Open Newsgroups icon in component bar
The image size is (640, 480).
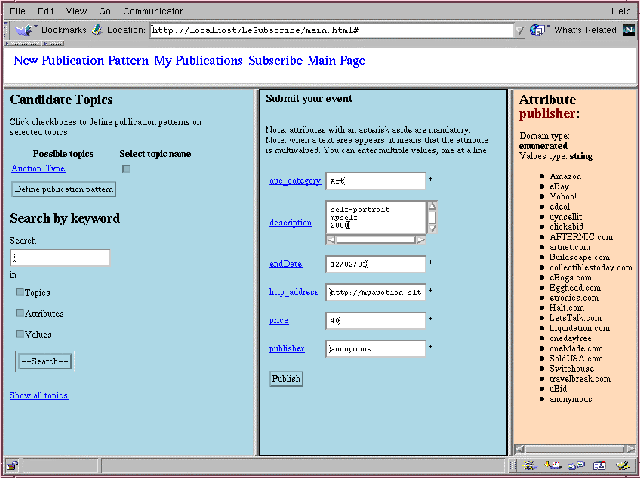click(576, 465)
